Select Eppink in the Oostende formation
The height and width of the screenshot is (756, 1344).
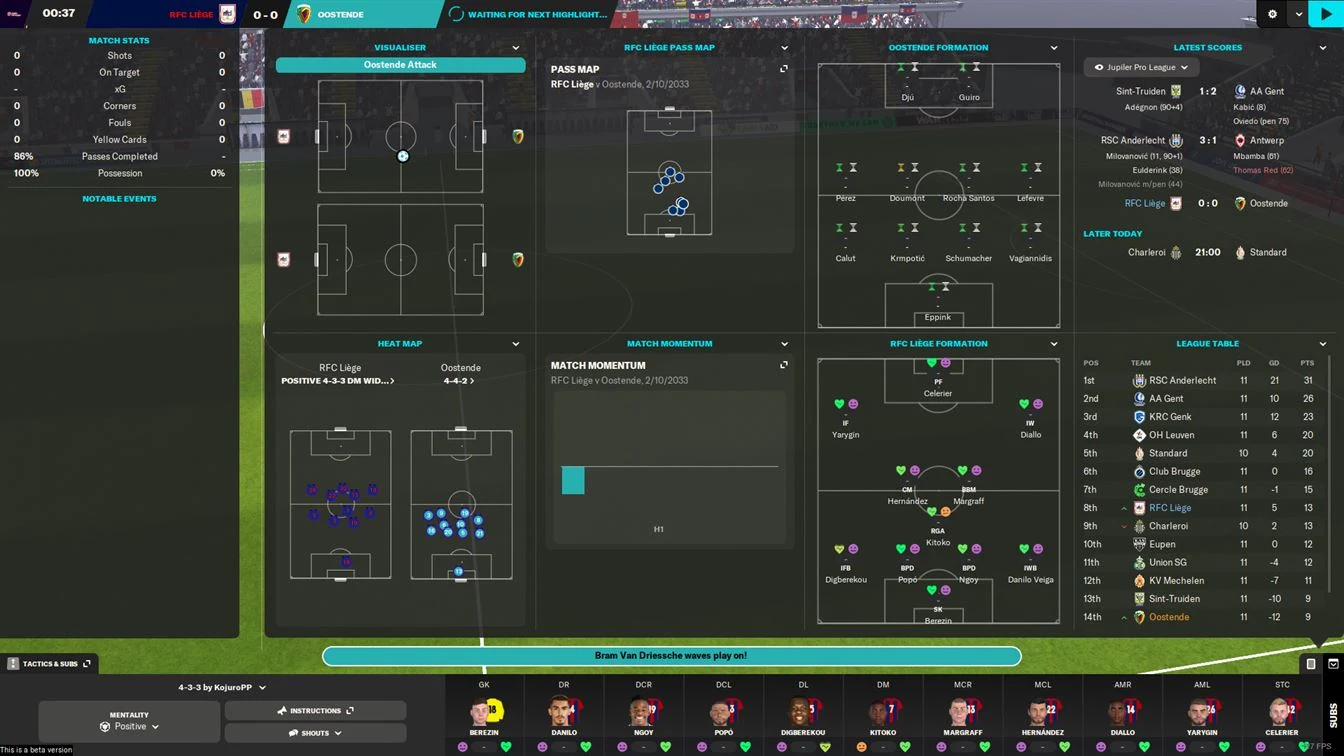click(938, 301)
